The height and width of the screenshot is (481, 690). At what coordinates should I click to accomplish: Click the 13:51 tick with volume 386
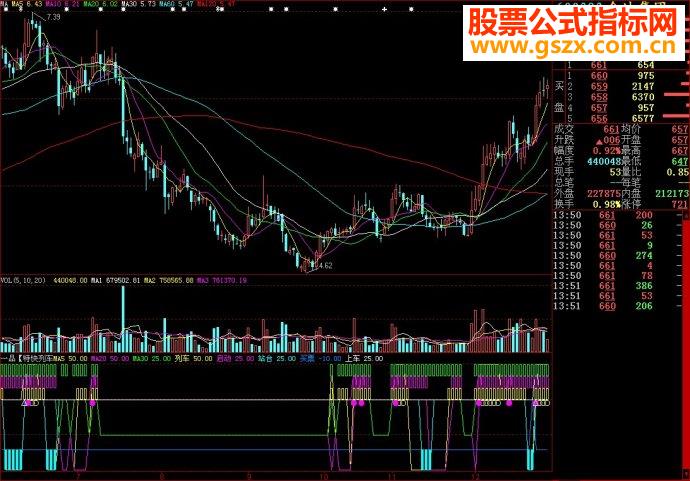[x=603, y=286]
